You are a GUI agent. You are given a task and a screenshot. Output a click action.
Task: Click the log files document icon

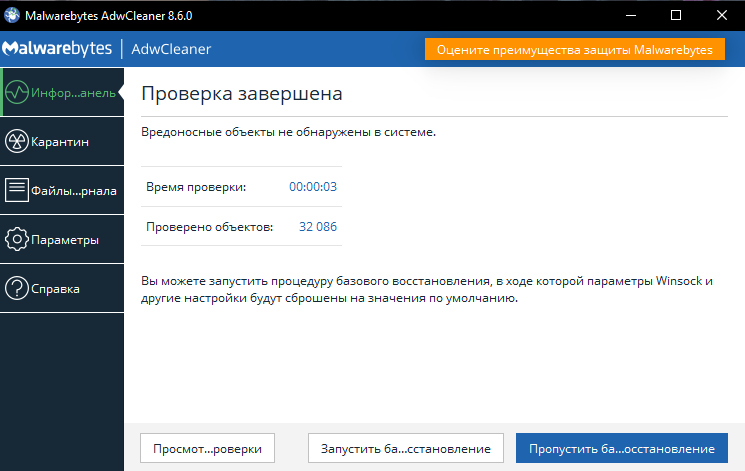point(17,190)
